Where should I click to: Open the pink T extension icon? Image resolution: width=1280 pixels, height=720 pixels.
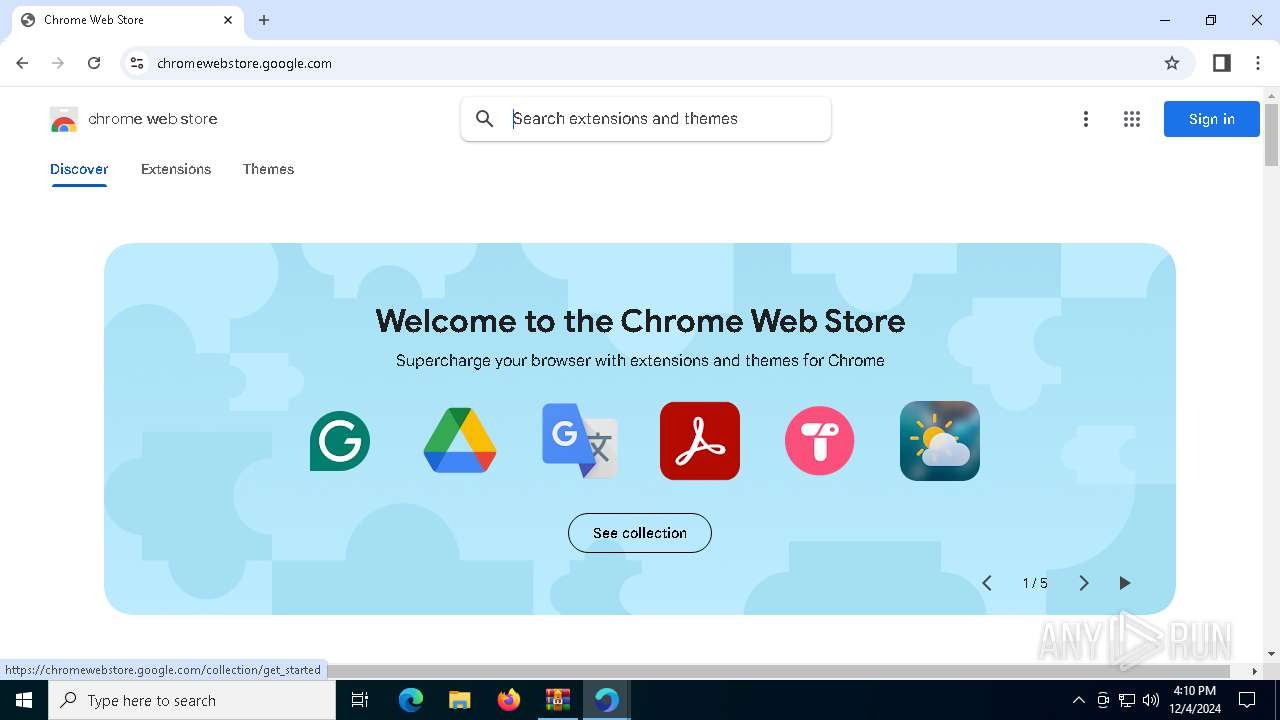[x=820, y=441]
